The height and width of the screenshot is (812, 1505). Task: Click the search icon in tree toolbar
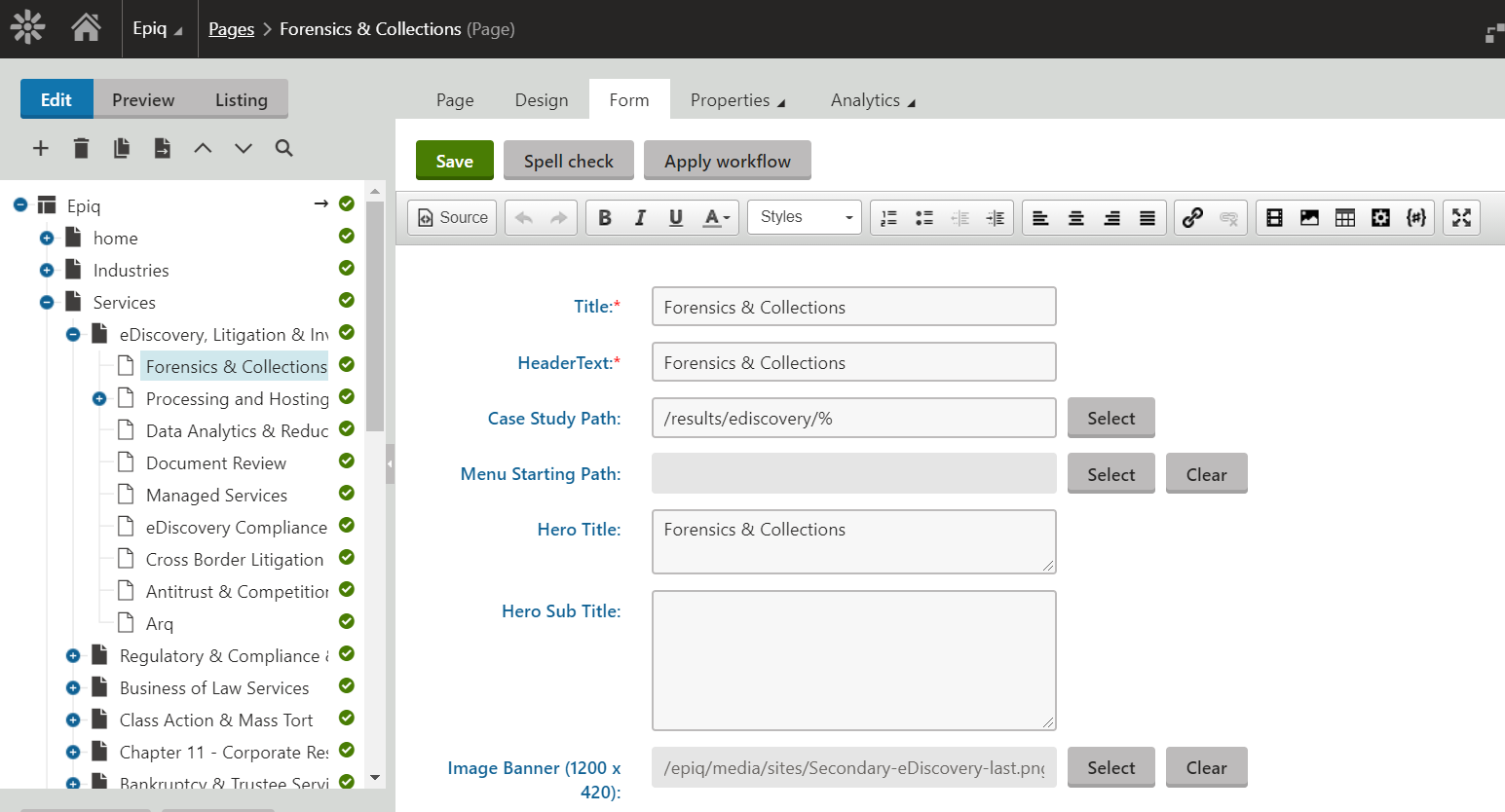[x=283, y=148]
